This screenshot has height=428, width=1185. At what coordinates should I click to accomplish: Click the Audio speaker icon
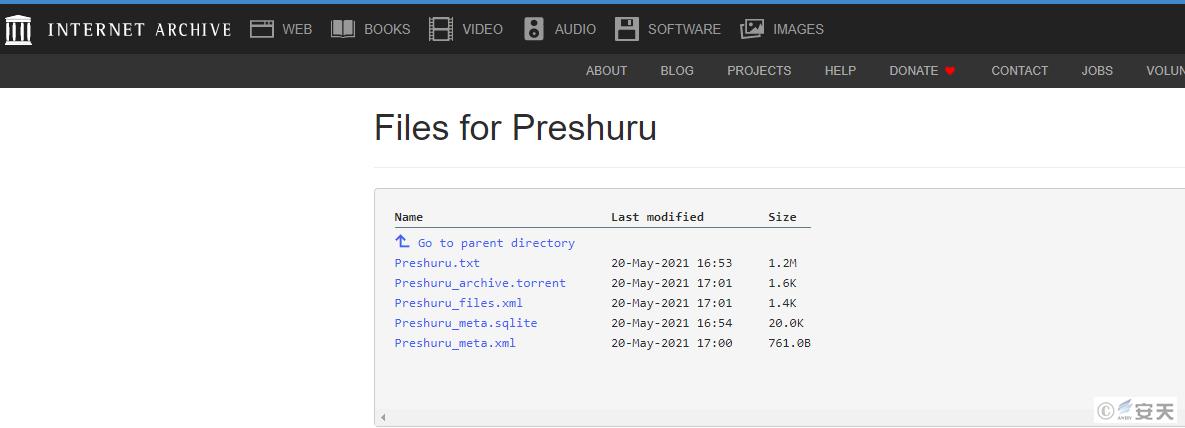(x=534, y=29)
